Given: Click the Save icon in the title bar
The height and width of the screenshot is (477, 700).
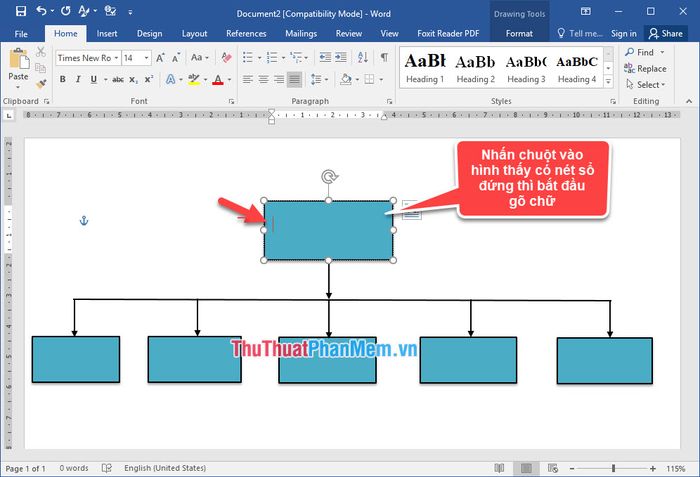Looking at the screenshot, I should click(x=21, y=11).
